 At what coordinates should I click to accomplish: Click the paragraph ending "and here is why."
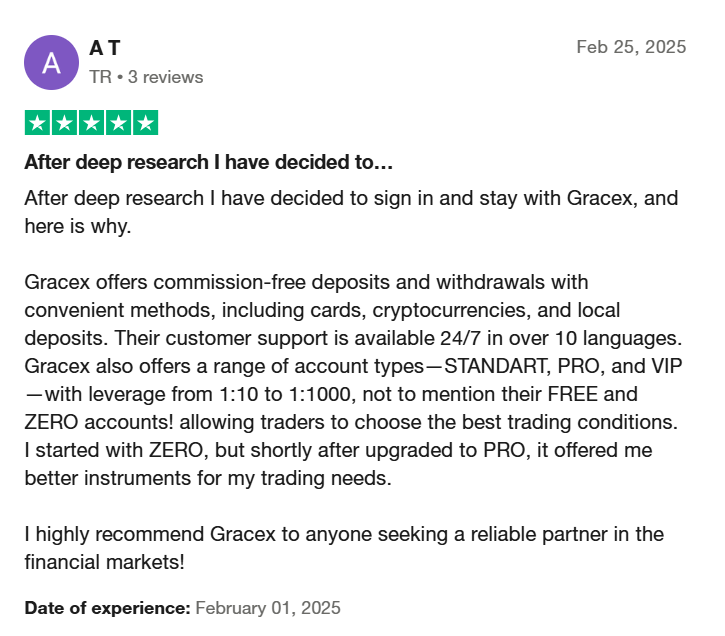(351, 212)
